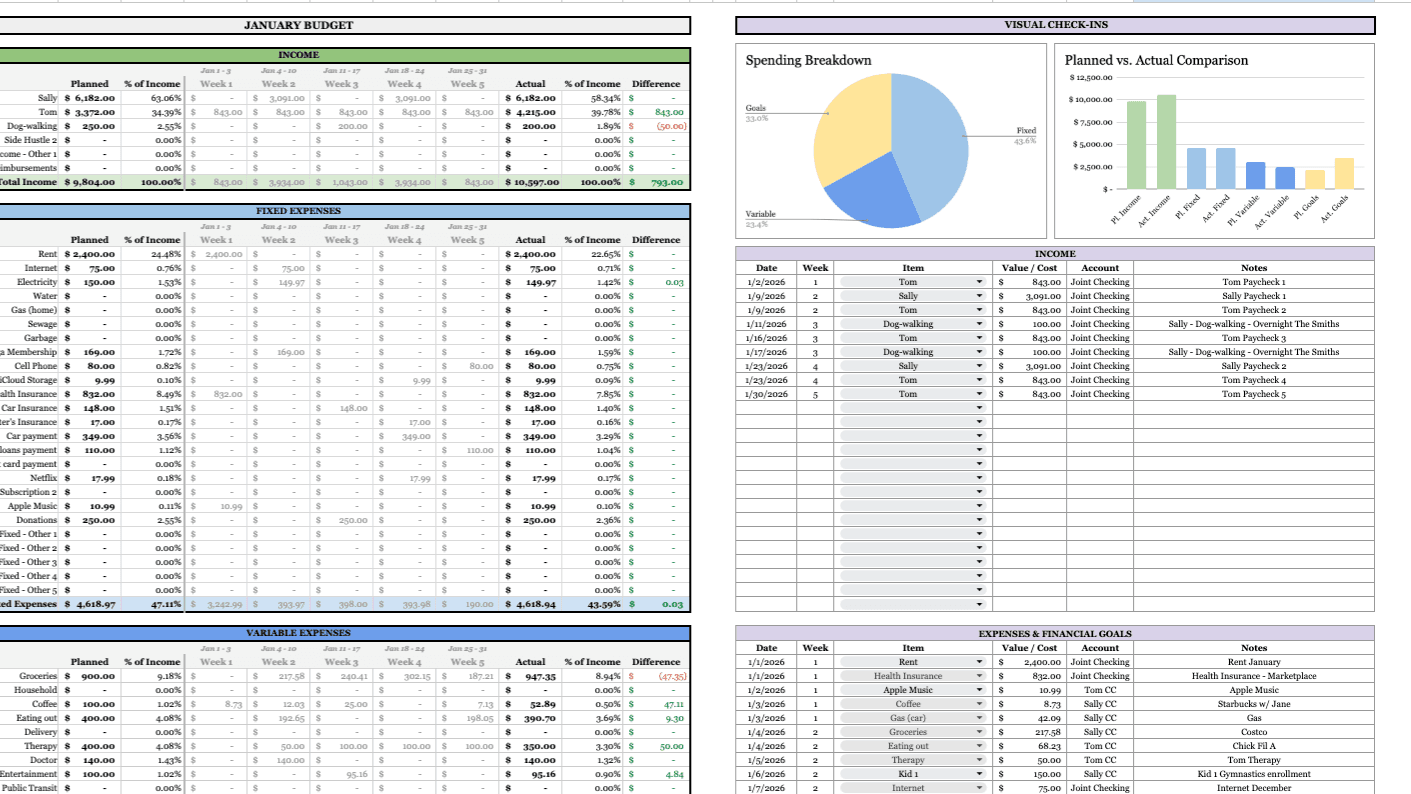Viewport: 1411px width, 794px height.
Task: Select the note Health Insurance - Marketplace
Action: click(x=1253, y=676)
